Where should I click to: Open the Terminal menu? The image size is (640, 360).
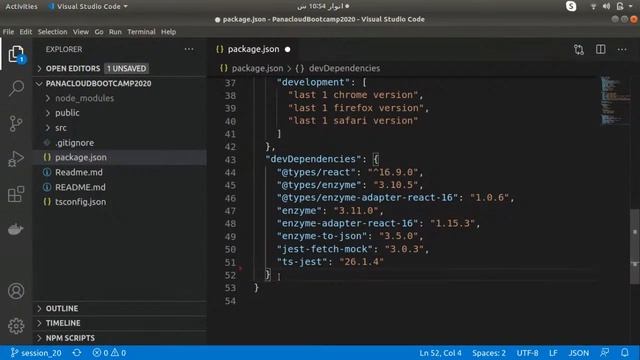(141, 32)
